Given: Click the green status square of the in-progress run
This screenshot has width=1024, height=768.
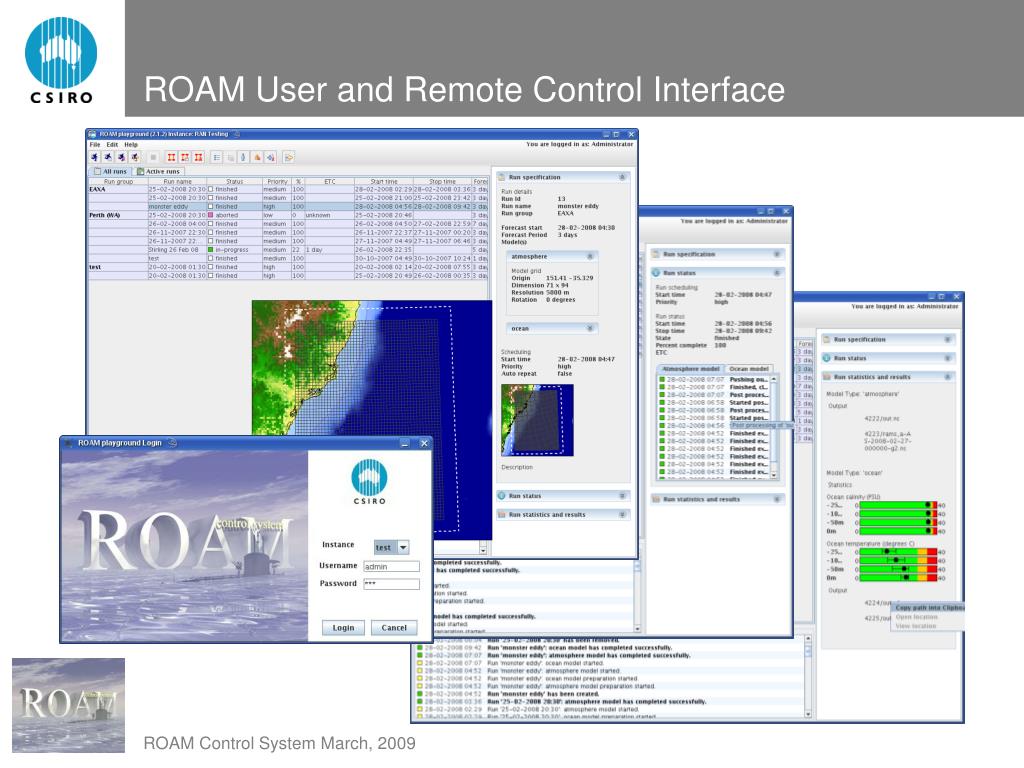Looking at the screenshot, I should [x=210, y=249].
